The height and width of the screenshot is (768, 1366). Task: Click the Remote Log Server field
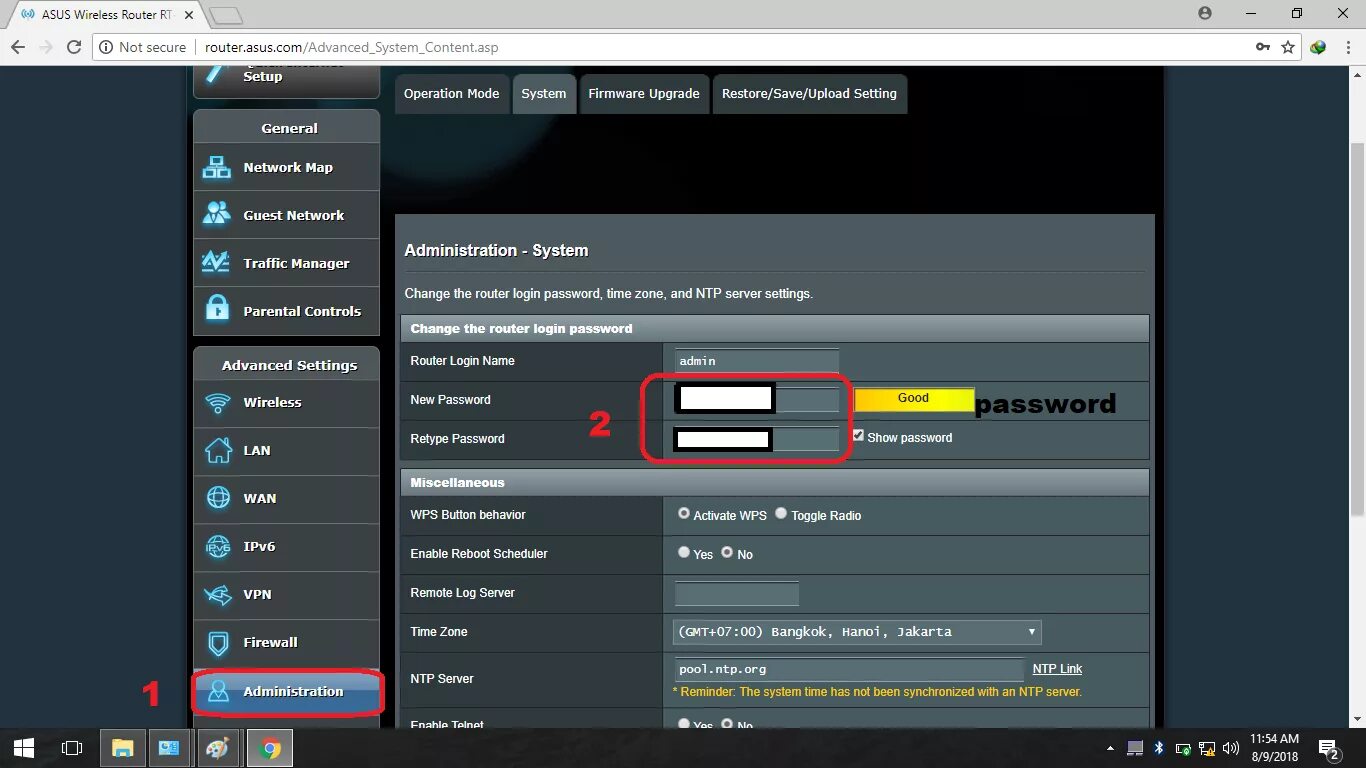click(737, 593)
